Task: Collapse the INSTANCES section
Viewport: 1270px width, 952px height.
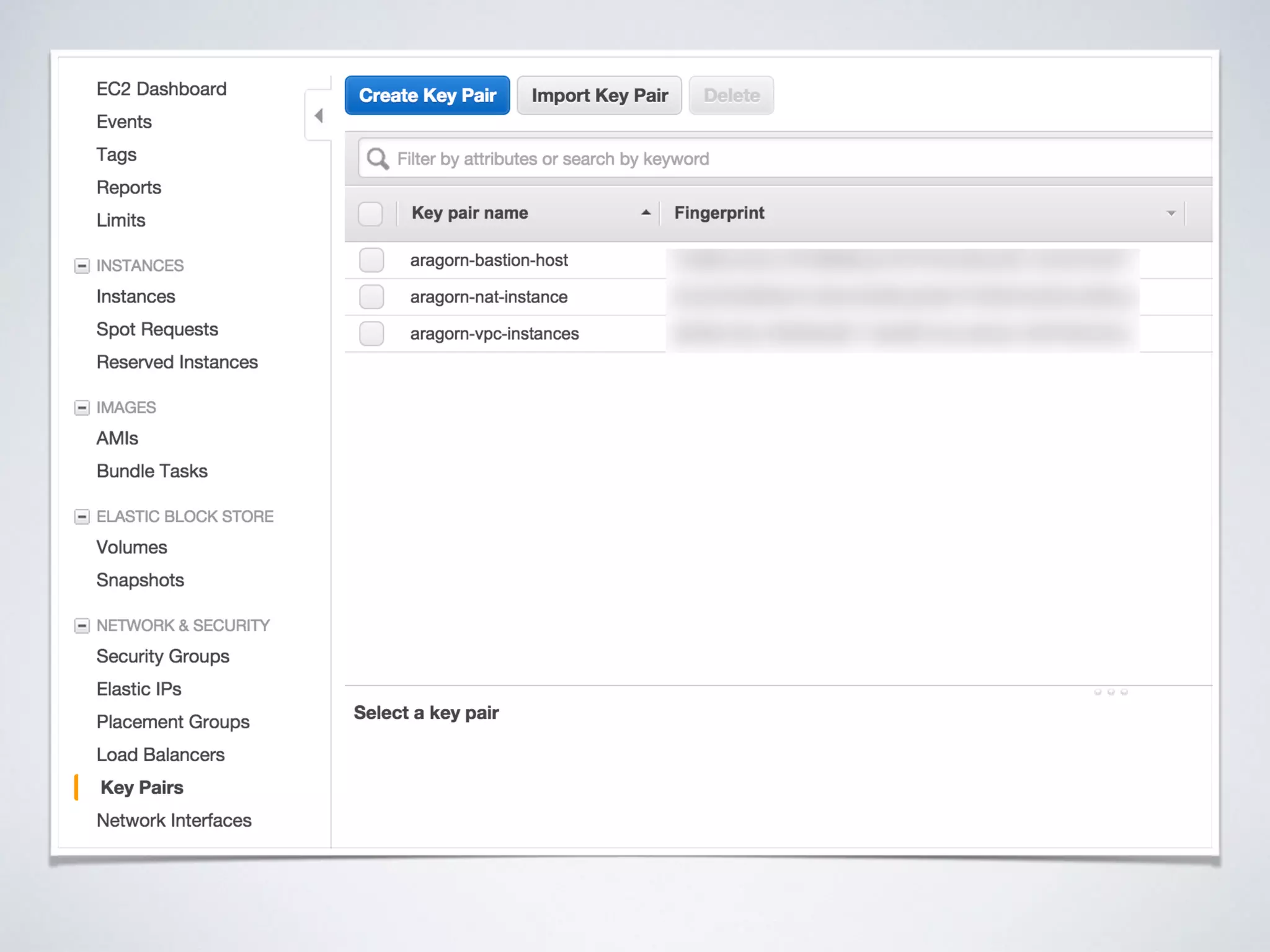Action: [82, 266]
